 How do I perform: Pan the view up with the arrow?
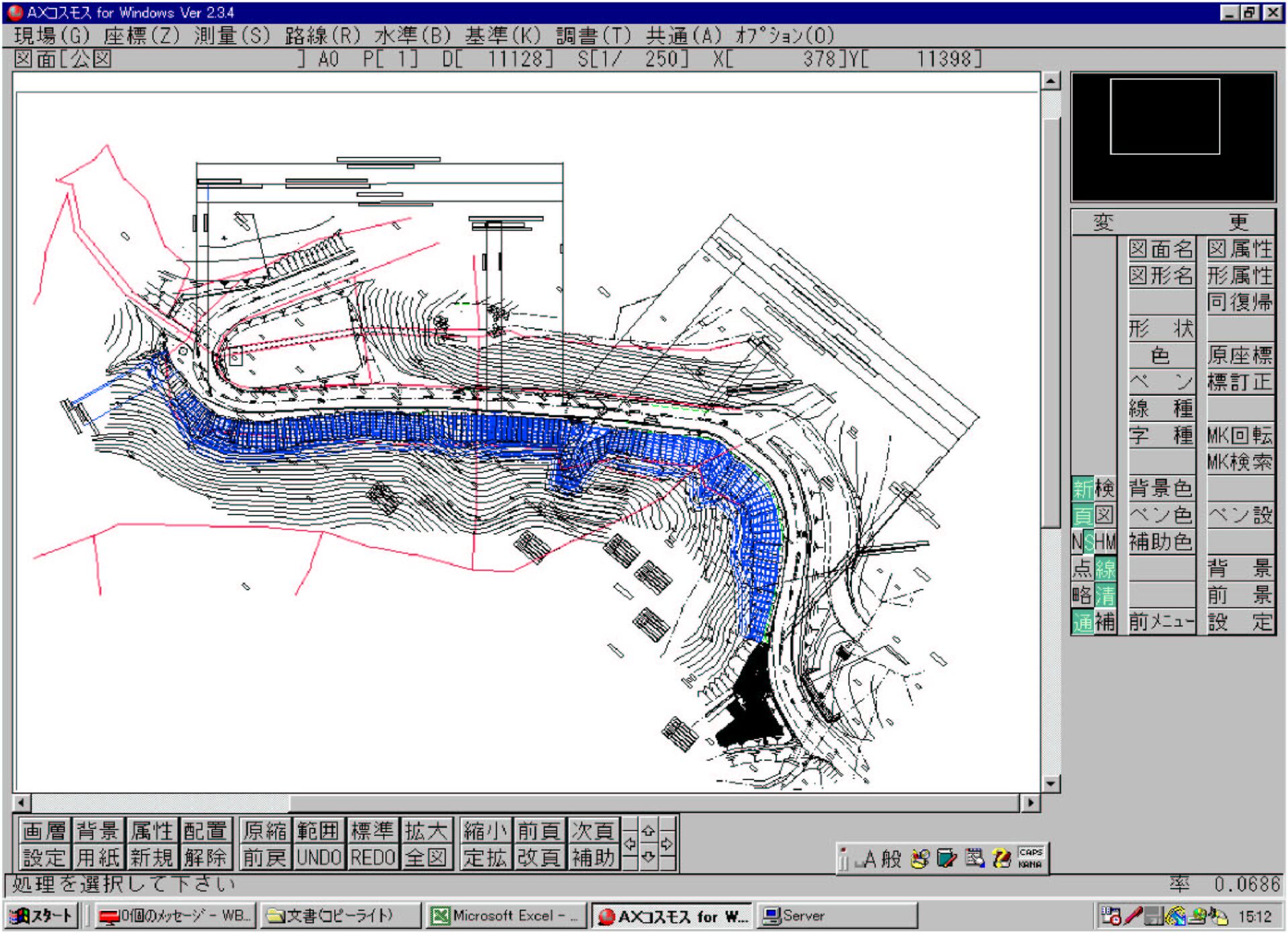[x=648, y=830]
